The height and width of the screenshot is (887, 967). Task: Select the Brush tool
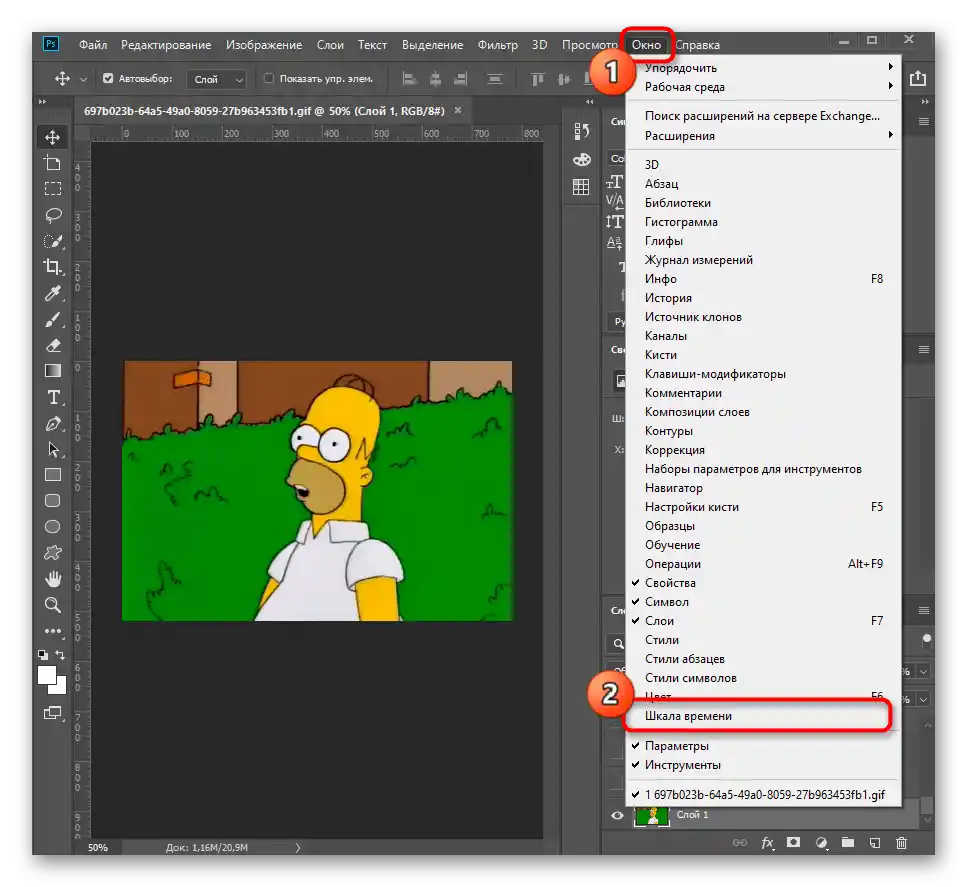(53, 320)
